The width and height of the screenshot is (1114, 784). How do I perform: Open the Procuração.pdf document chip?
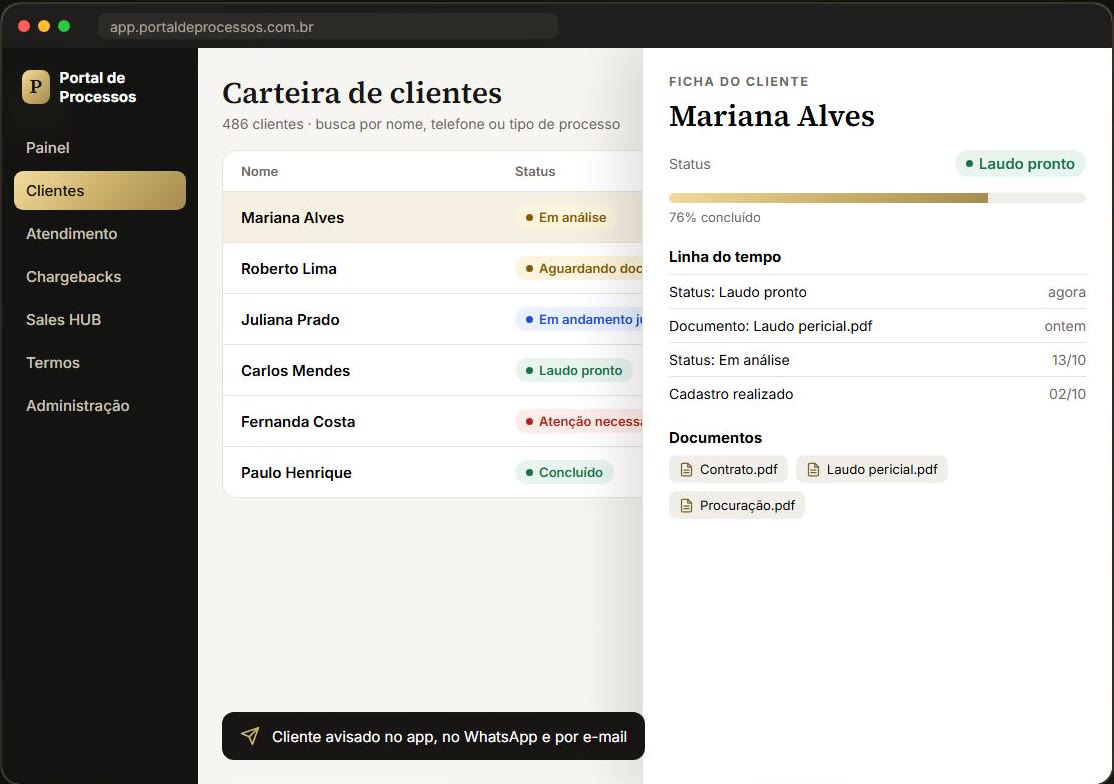pos(737,506)
